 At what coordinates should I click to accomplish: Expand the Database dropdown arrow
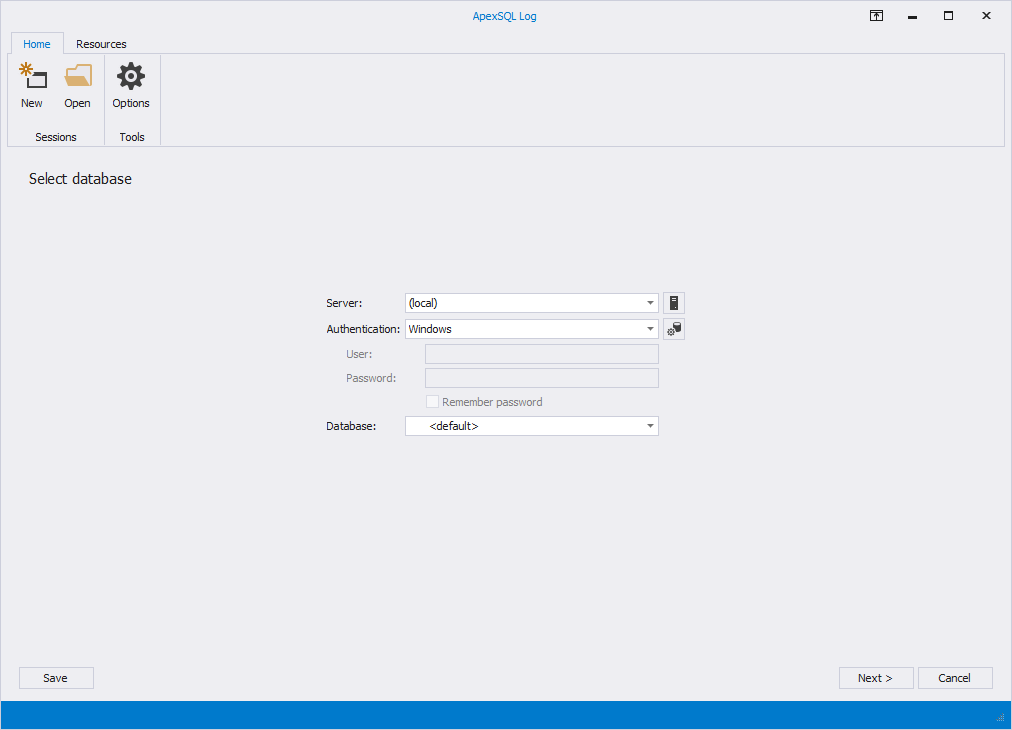click(650, 426)
